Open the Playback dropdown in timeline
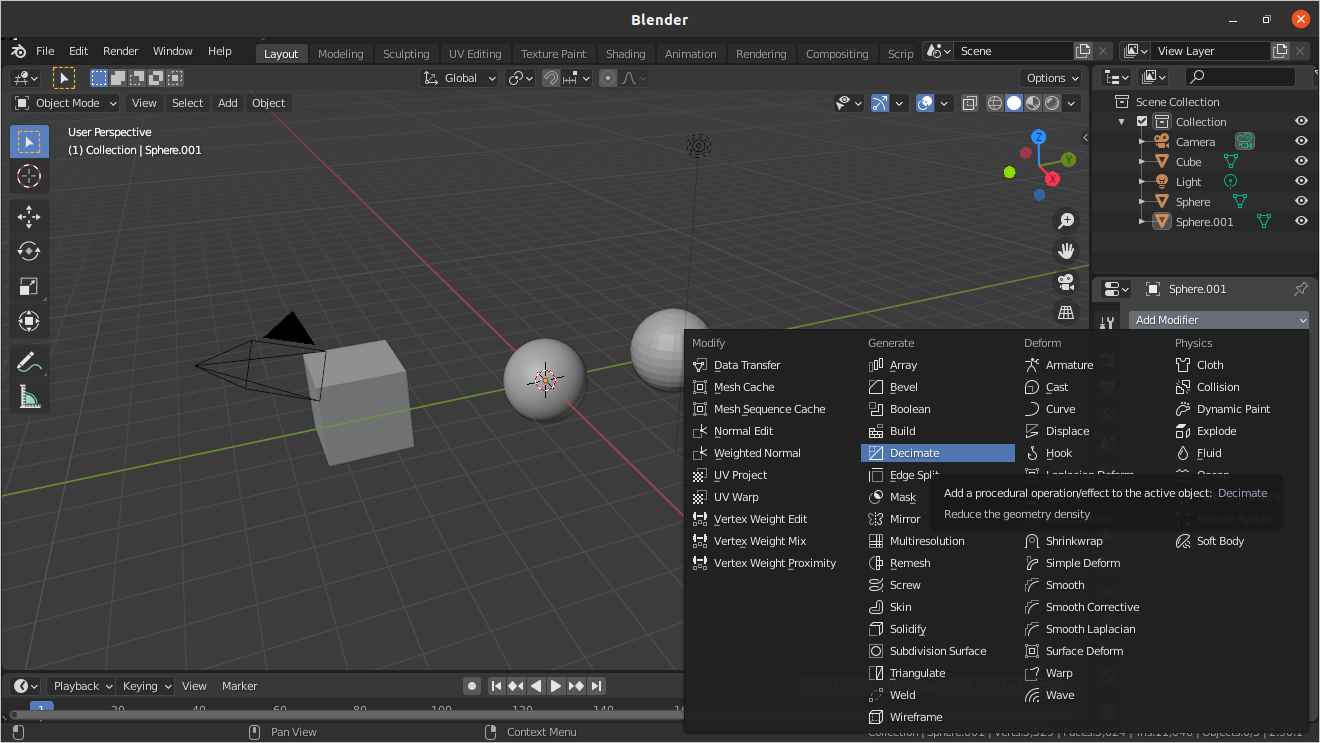The image size is (1320, 743). 82,686
